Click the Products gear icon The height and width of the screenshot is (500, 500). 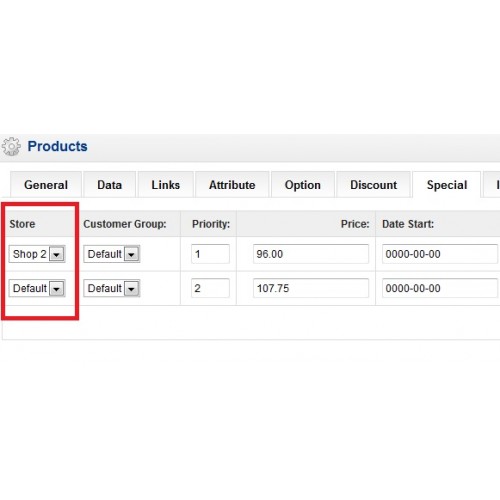11,146
